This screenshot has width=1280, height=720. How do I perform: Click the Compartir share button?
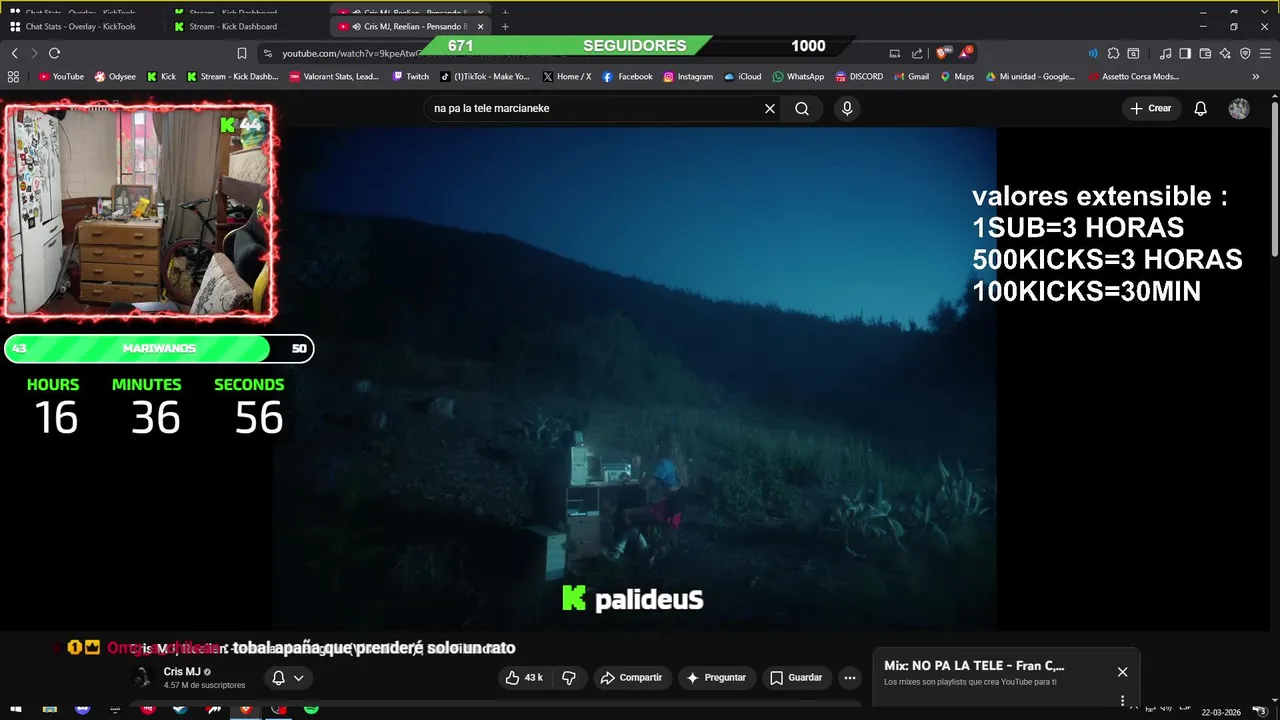[x=631, y=678]
